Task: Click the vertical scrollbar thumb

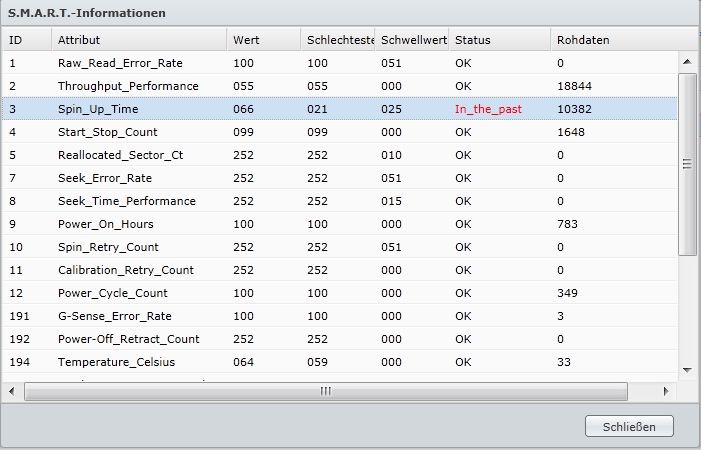Action: click(687, 164)
